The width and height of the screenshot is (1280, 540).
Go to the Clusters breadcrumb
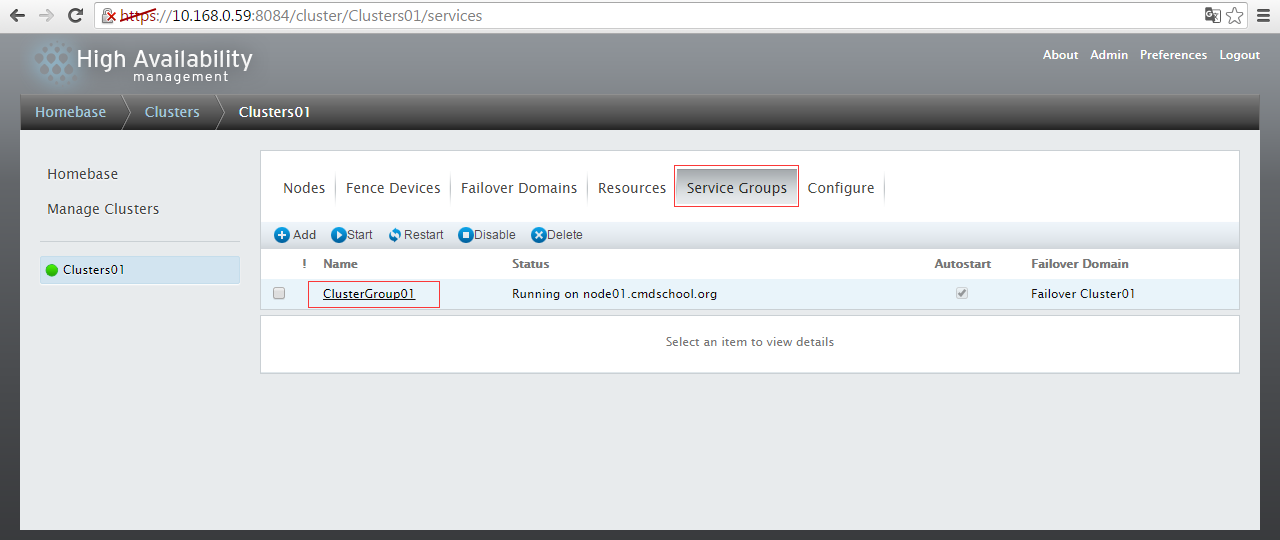[172, 112]
